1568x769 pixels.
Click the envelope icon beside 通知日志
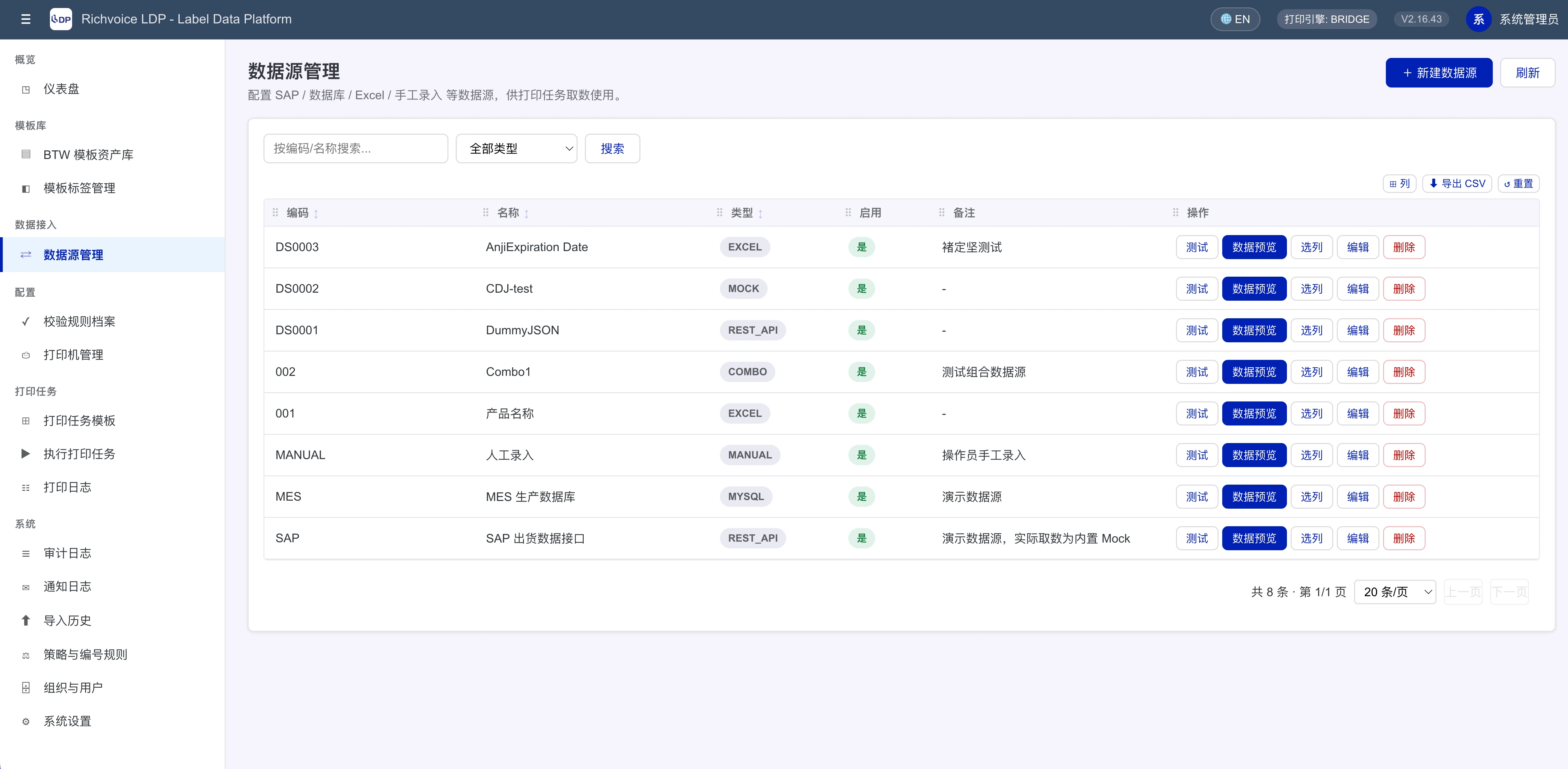26,587
